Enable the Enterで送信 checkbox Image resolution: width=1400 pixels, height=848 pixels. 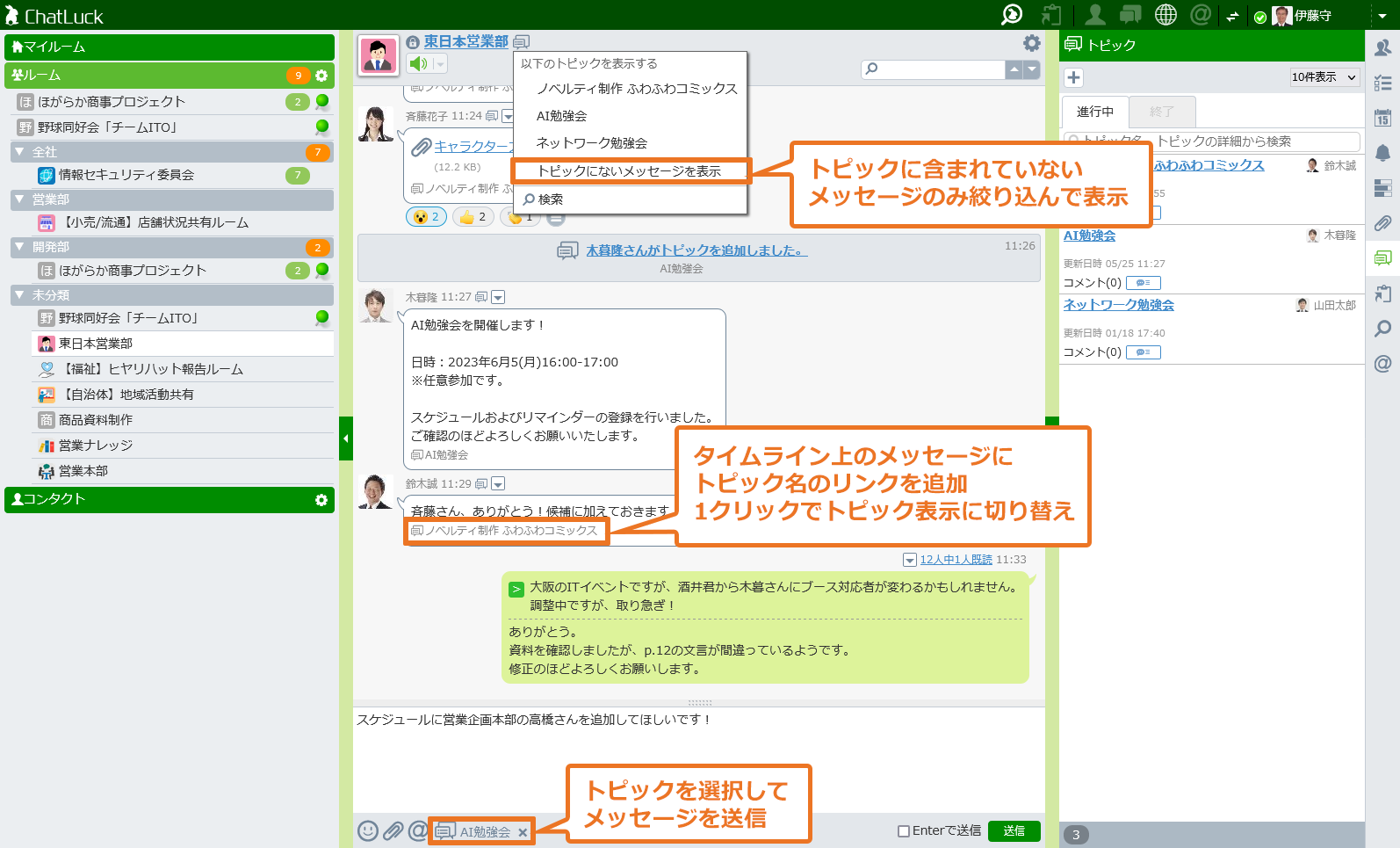pyautogui.click(x=903, y=831)
